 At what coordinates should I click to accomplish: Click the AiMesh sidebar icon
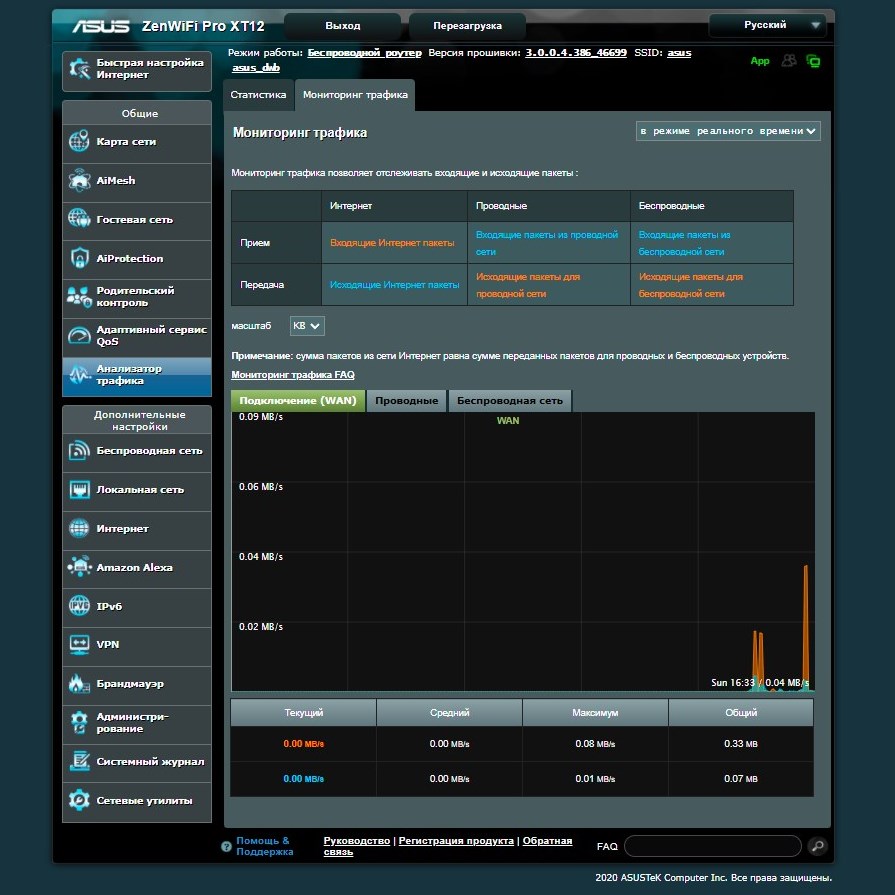79,181
